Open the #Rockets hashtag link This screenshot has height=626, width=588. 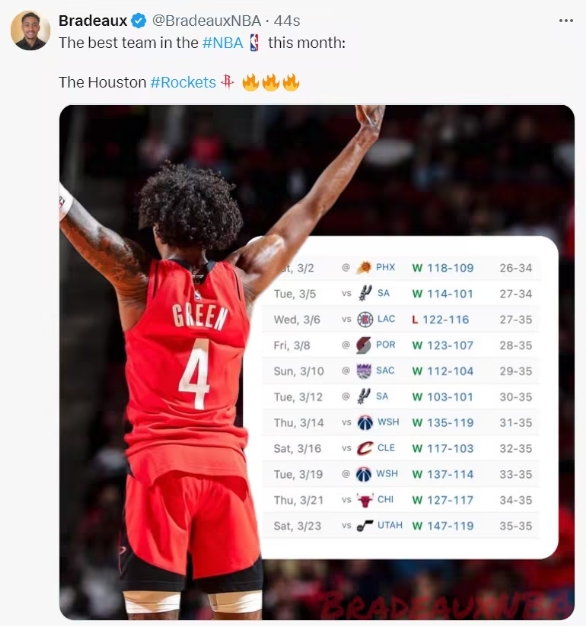point(183,82)
